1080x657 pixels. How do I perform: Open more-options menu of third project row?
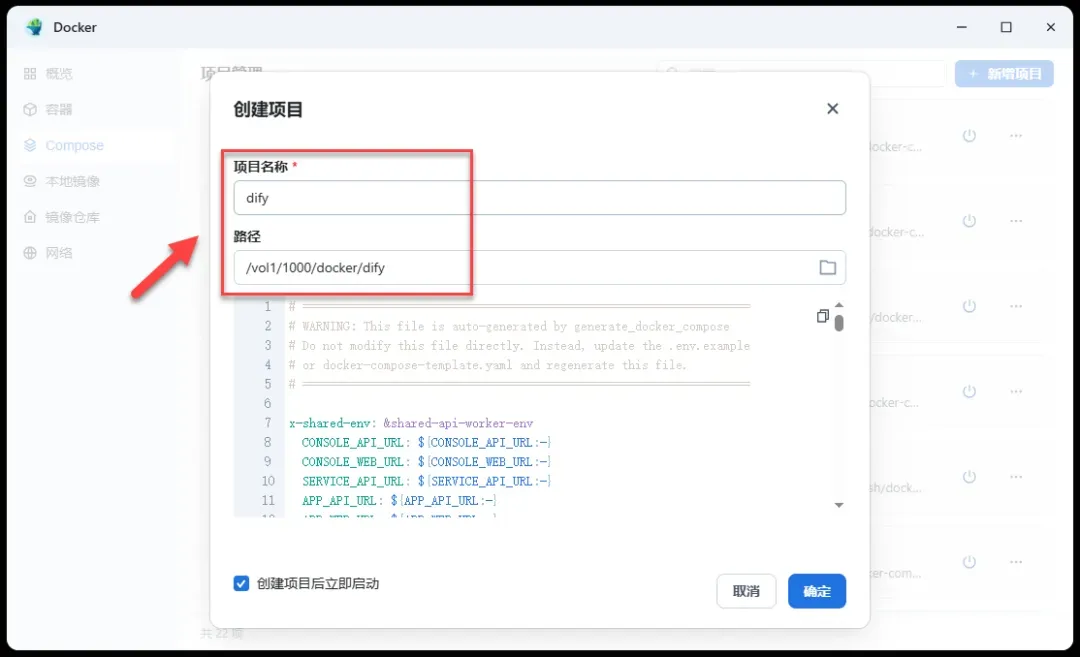(x=1016, y=306)
